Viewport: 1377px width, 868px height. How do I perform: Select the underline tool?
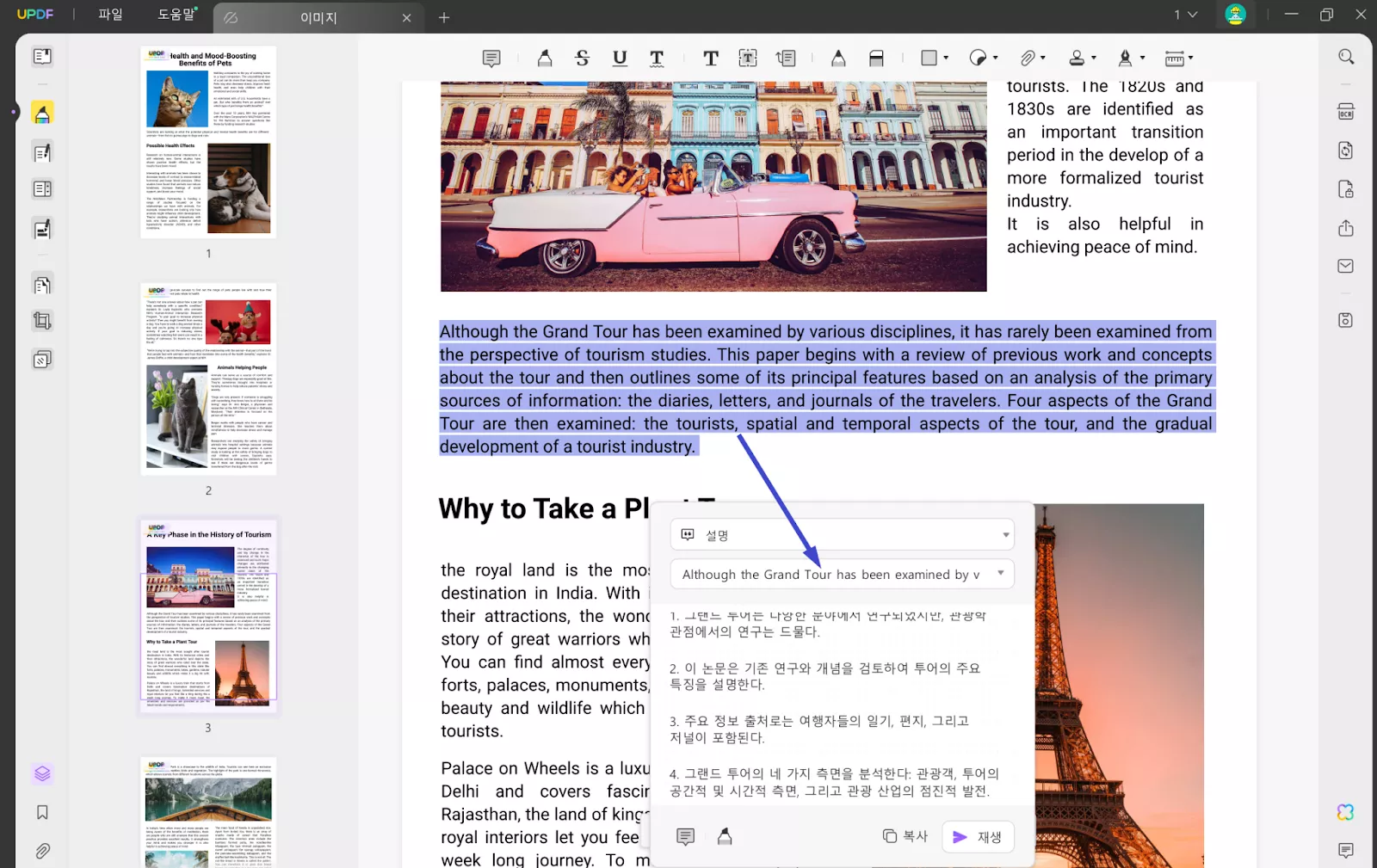pos(620,58)
